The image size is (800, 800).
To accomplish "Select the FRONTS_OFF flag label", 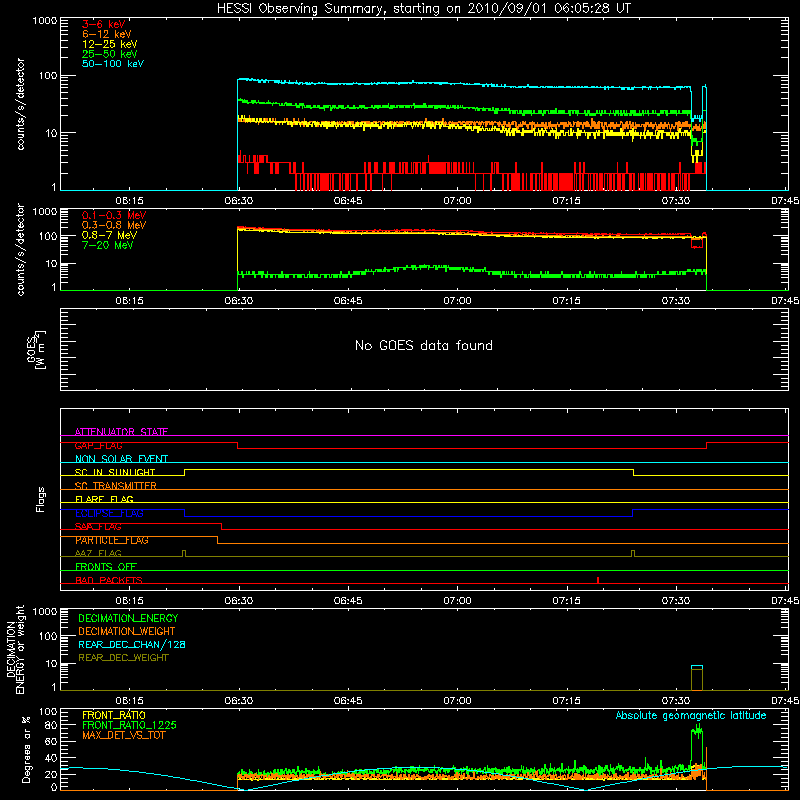I will tap(106, 567).
